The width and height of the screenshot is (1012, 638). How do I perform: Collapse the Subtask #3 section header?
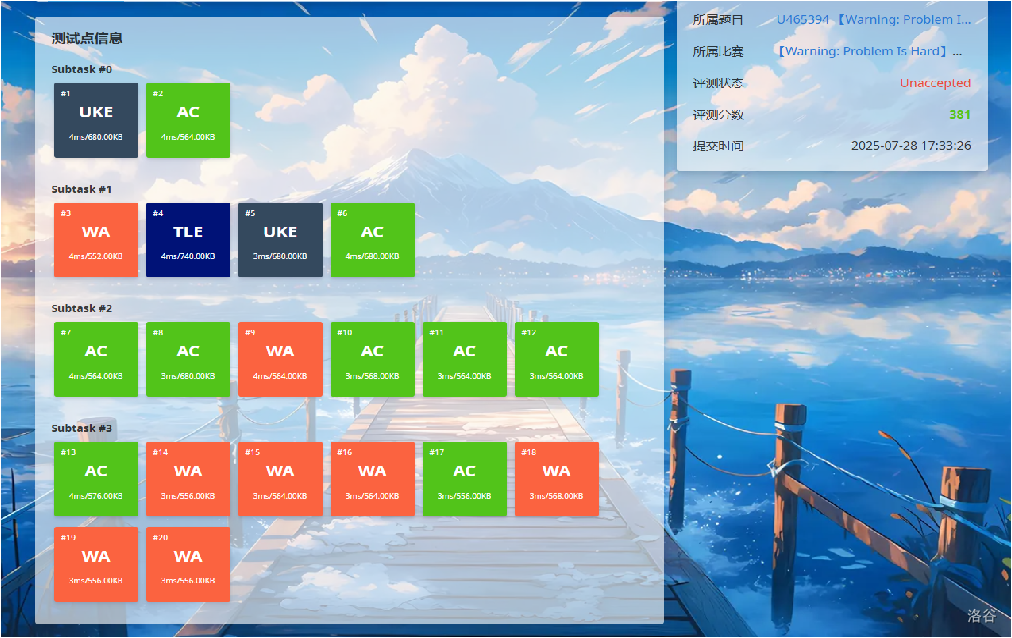[82, 428]
